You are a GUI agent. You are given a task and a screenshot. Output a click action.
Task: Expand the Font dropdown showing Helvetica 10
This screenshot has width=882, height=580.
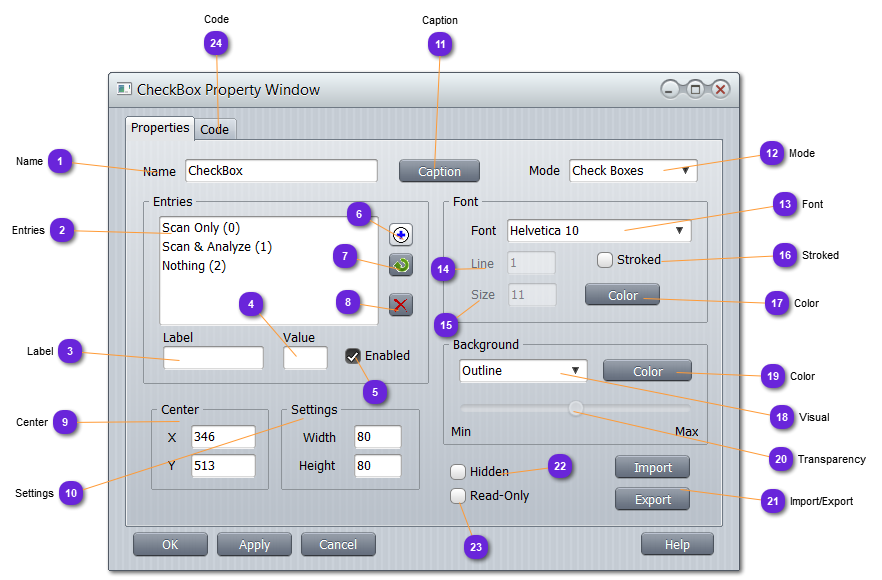click(x=598, y=231)
